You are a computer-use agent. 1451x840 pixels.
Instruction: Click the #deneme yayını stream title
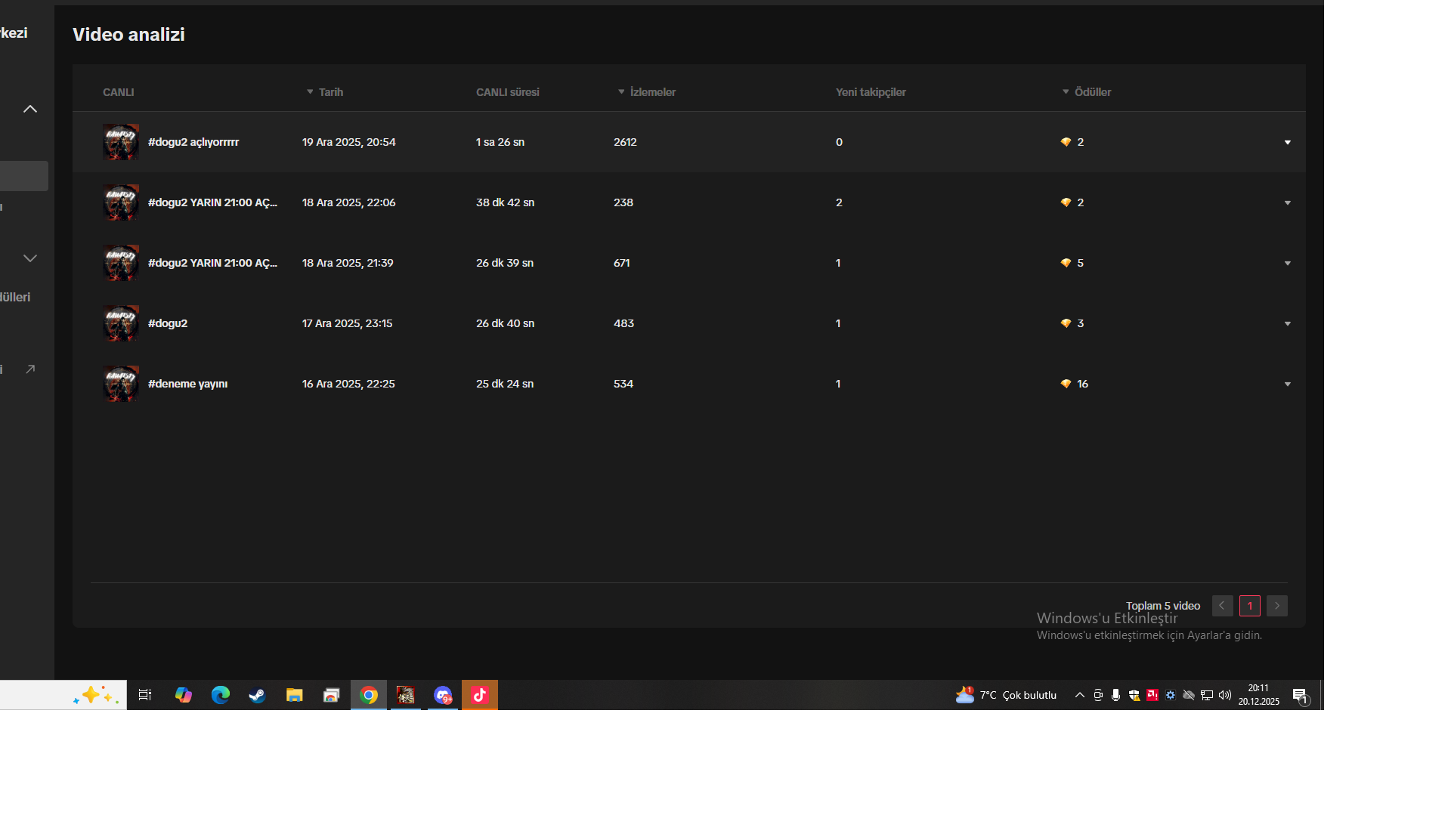pyautogui.click(x=187, y=384)
